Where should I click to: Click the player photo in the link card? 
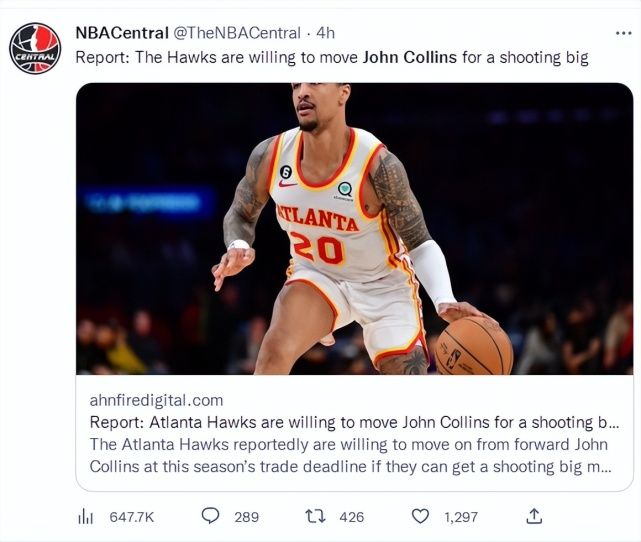pos(354,228)
